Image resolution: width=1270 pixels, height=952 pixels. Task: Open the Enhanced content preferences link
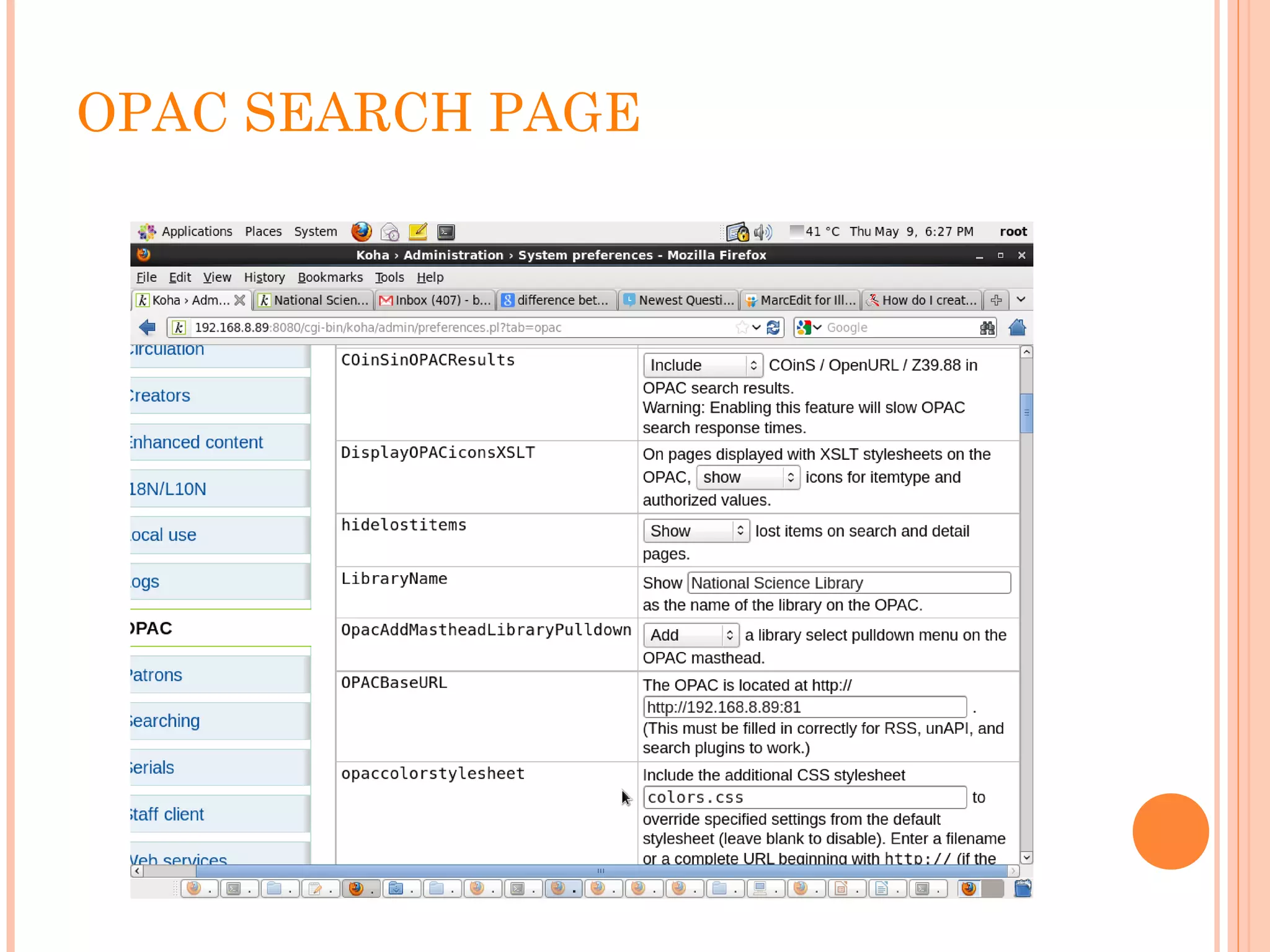pyautogui.click(x=196, y=442)
